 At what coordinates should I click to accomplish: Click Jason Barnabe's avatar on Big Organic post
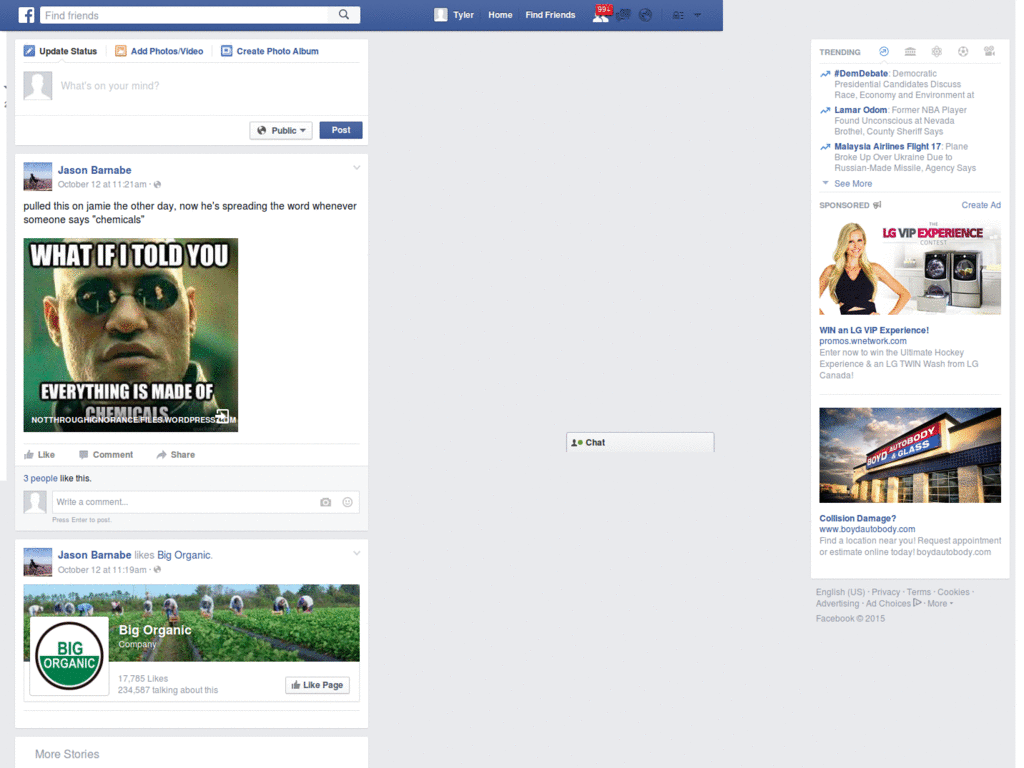(38, 562)
